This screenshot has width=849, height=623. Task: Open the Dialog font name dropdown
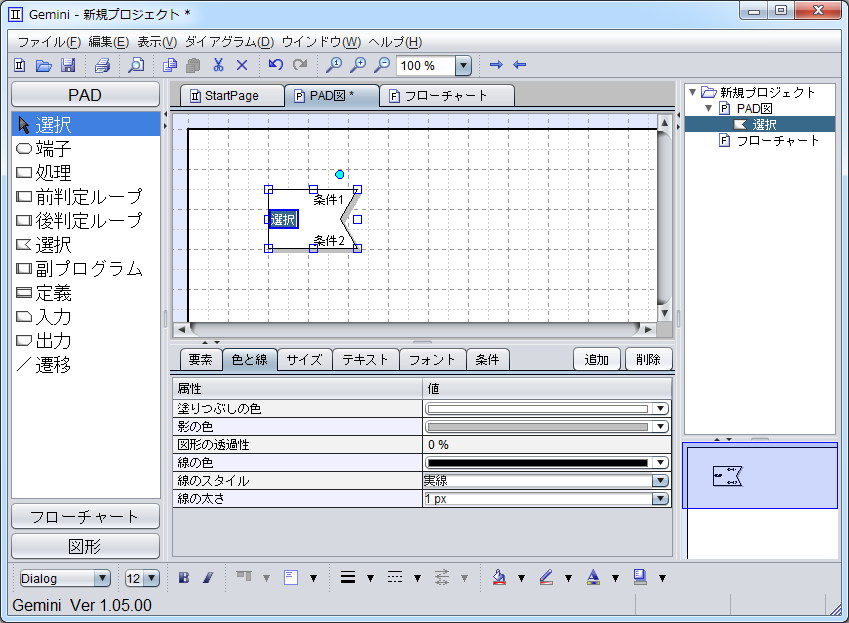[x=102, y=579]
